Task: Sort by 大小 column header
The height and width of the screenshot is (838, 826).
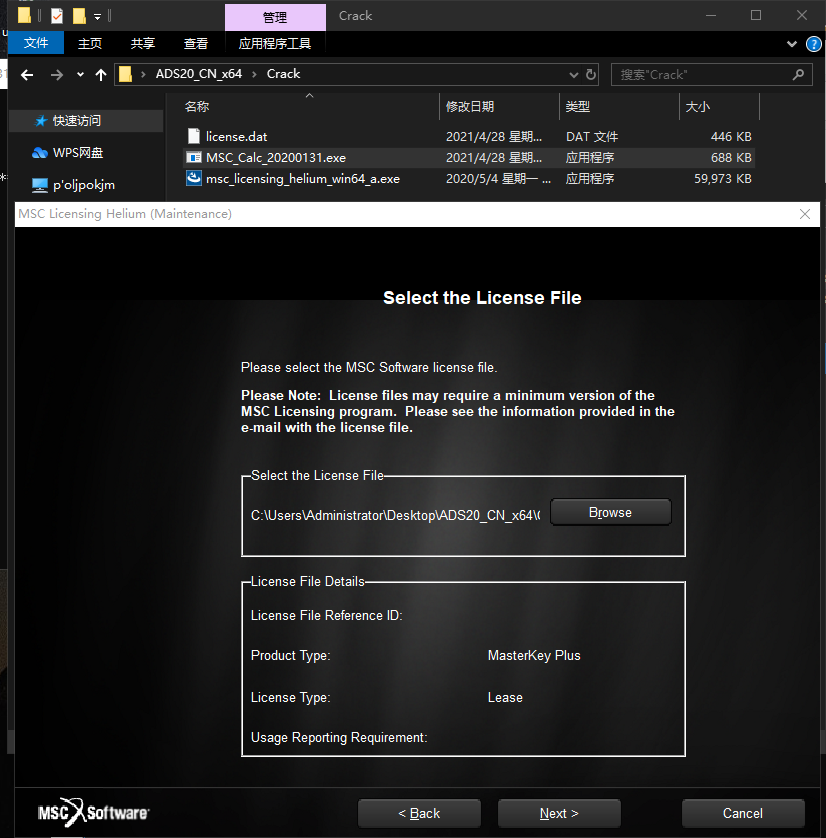Action: pos(697,106)
